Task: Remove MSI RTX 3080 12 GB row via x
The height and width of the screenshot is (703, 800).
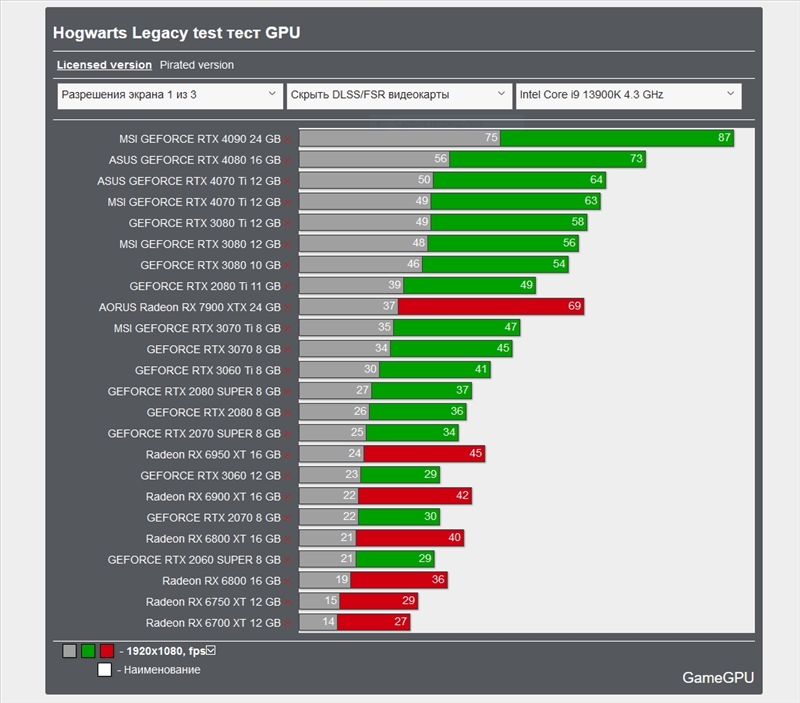Action: (288, 245)
